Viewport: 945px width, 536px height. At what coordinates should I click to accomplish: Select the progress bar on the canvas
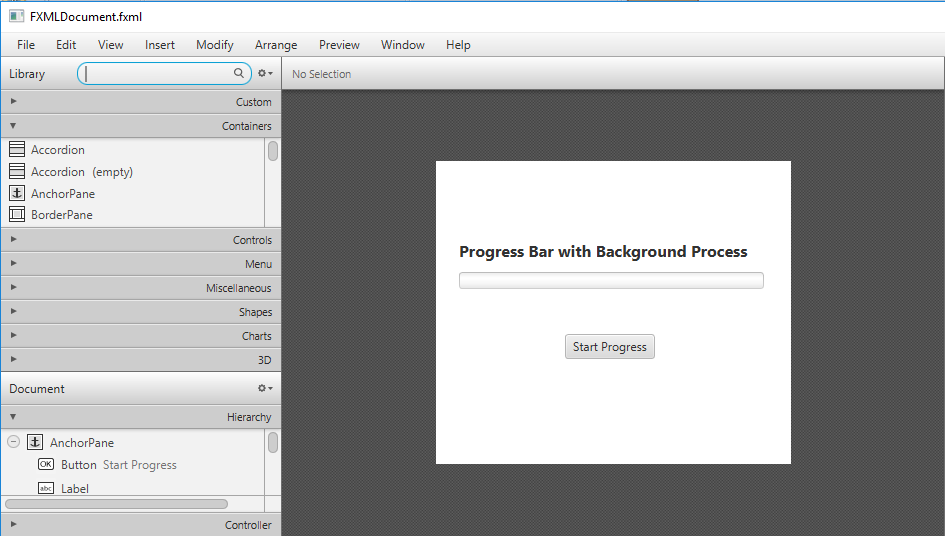611,280
